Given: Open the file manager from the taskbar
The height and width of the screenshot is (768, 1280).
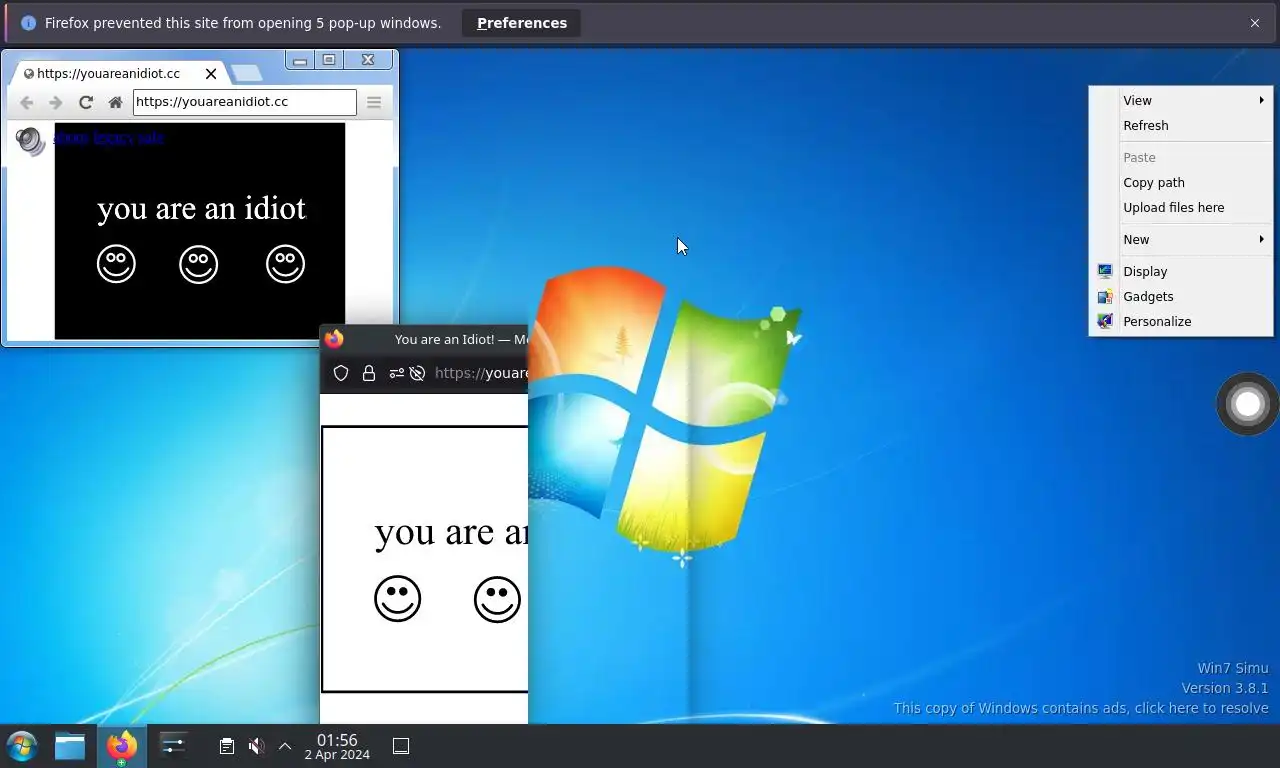Looking at the screenshot, I should pyautogui.click(x=70, y=746).
